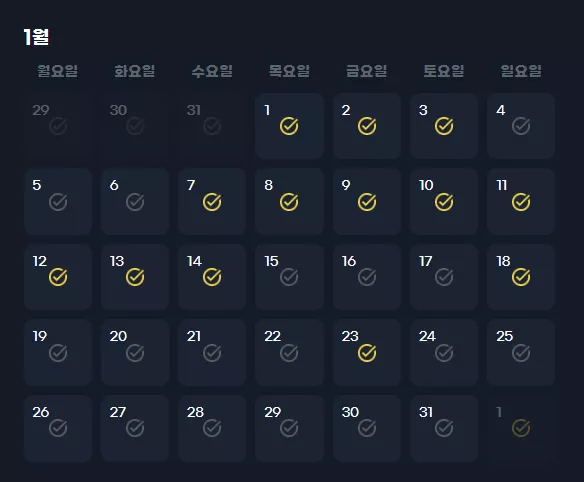This screenshot has height=482, width=584.
Task: Click the gold checkmark on day 18
Action: [x=521, y=277]
